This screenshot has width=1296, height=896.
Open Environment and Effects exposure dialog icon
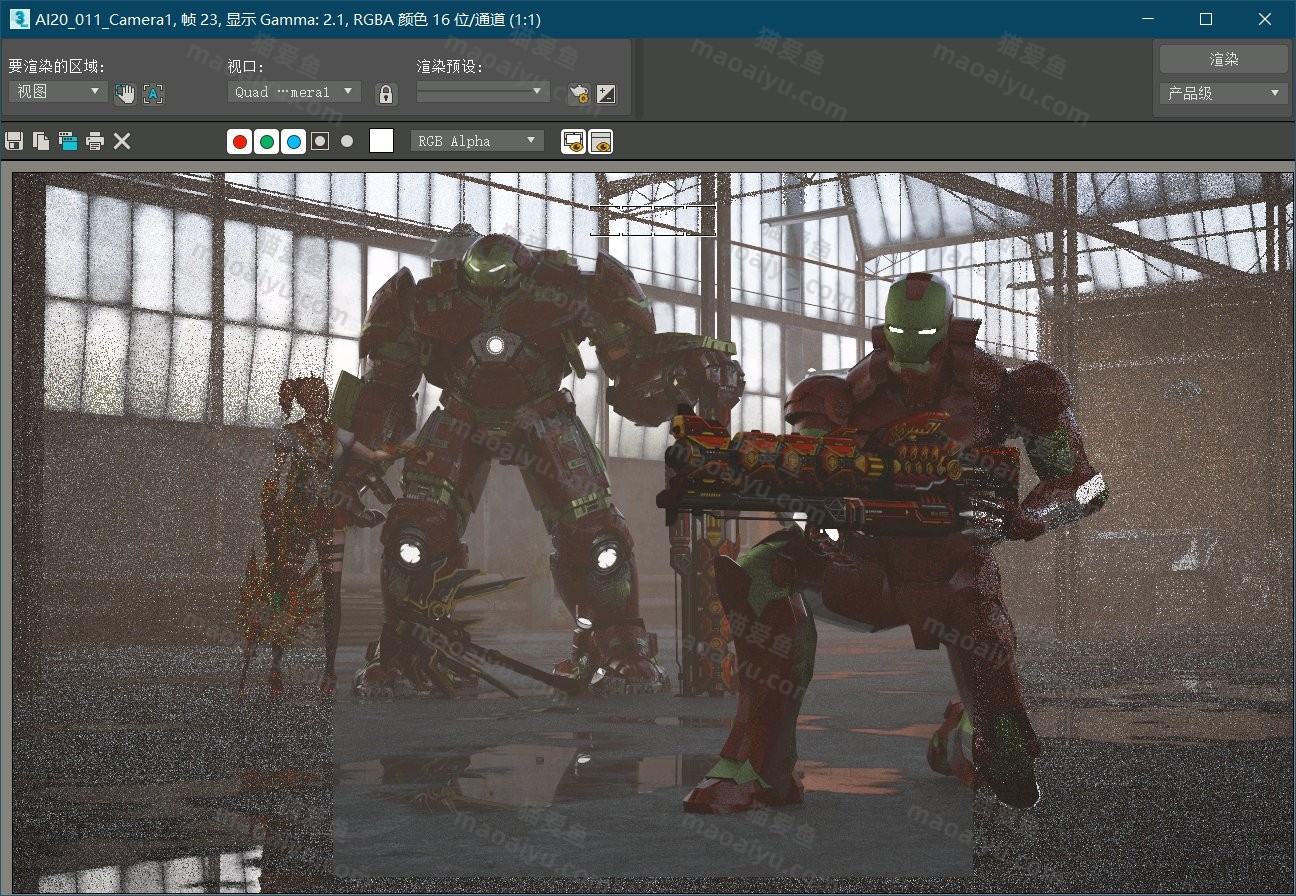[x=606, y=94]
